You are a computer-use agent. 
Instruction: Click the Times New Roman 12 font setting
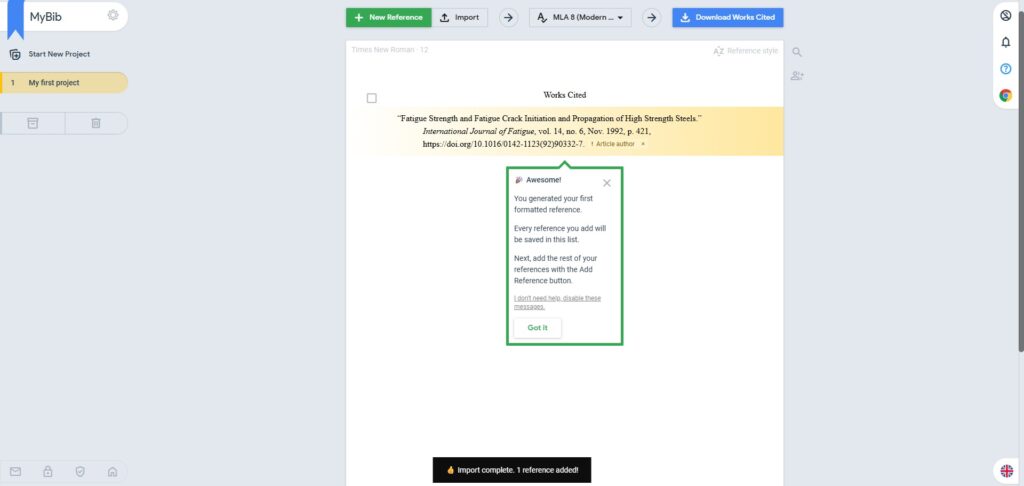tap(390, 50)
